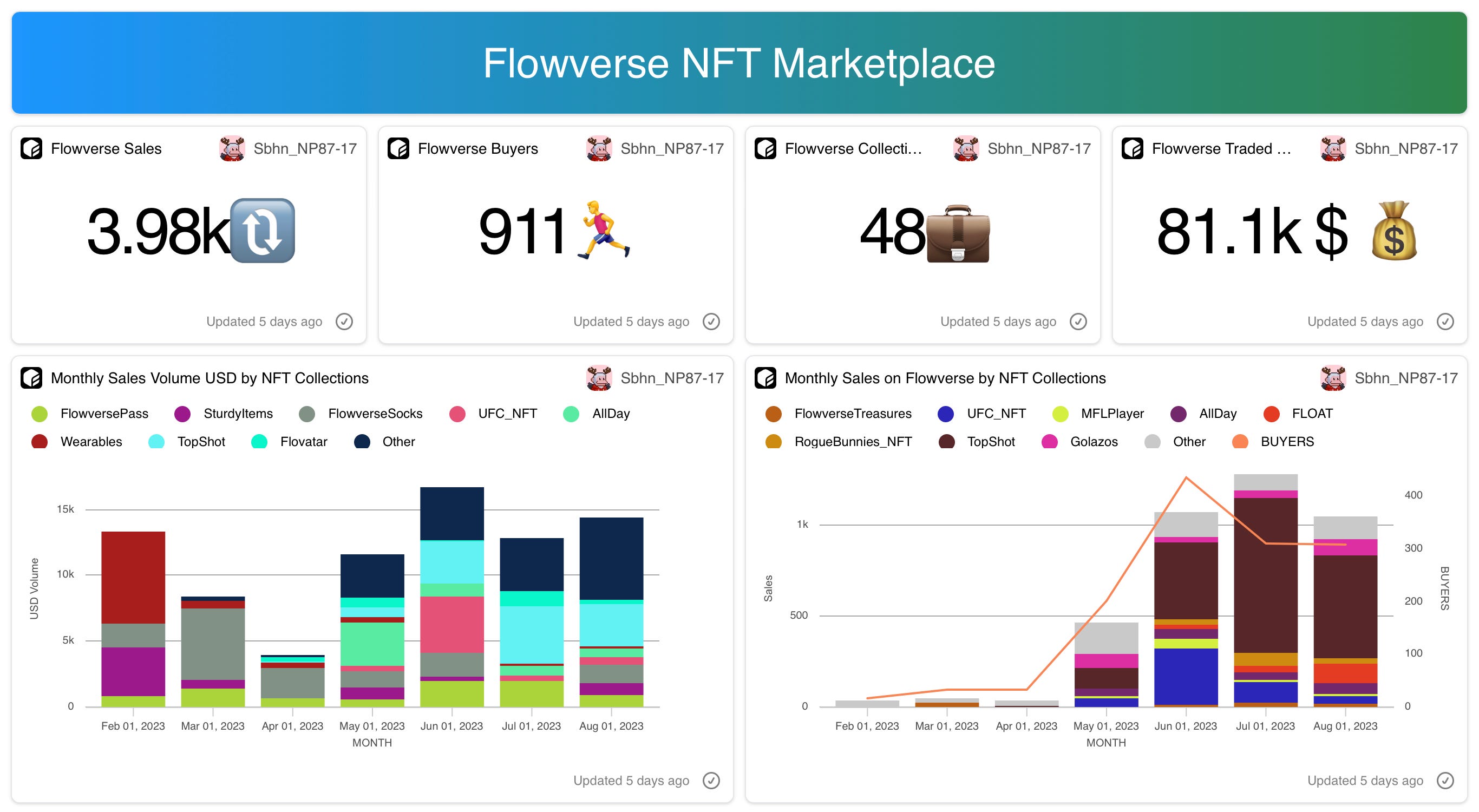The height and width of the screenshot is (812, 1479).
Task: Click the Flowverse NFT Marketplace header banner
Action: pos(739,63)
